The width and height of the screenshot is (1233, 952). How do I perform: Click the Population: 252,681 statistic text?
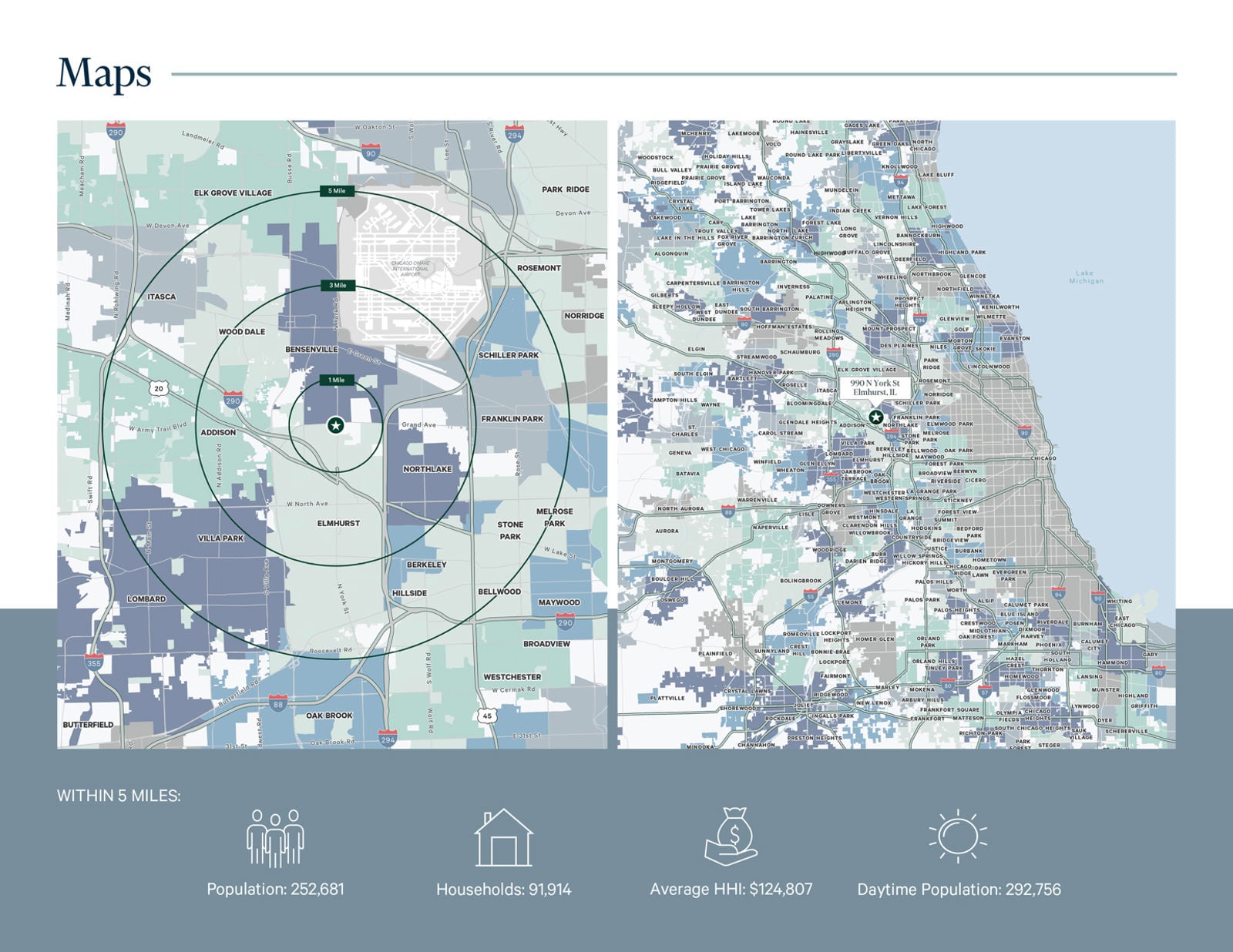pos(275,890)
